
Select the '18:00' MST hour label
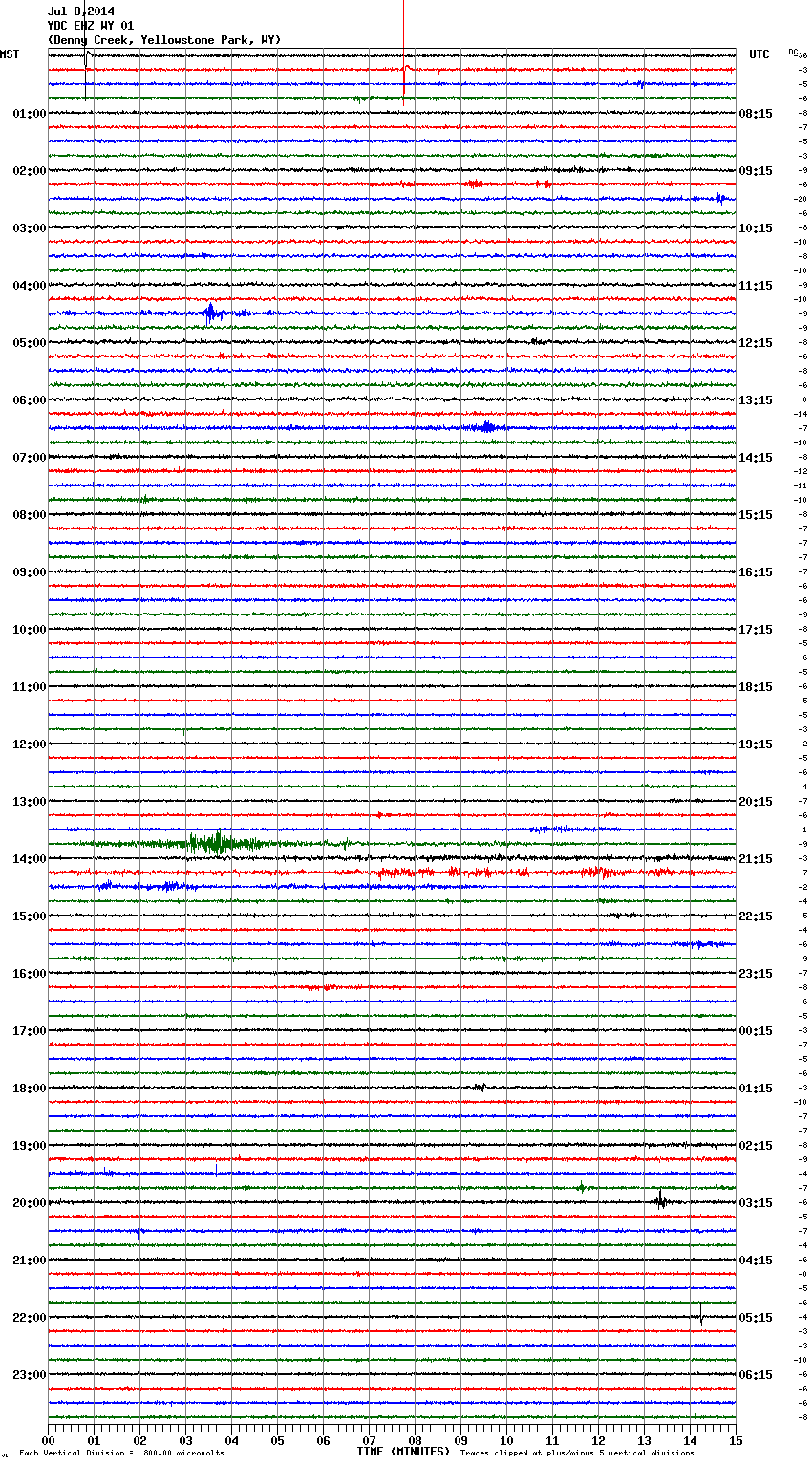coord(30,1089)
